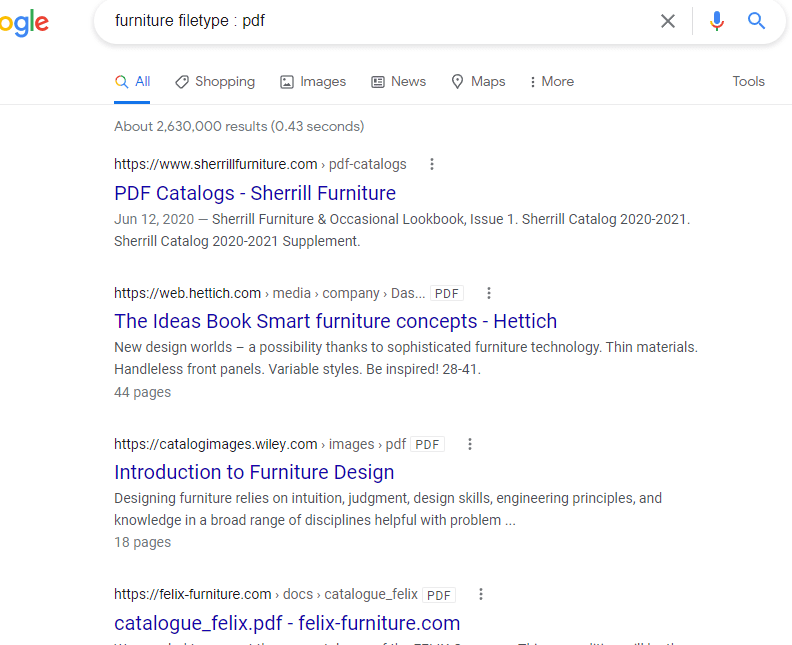Click the '44 pages' text under Hettich
Screen dimensions: 792x645
(142, 392)
